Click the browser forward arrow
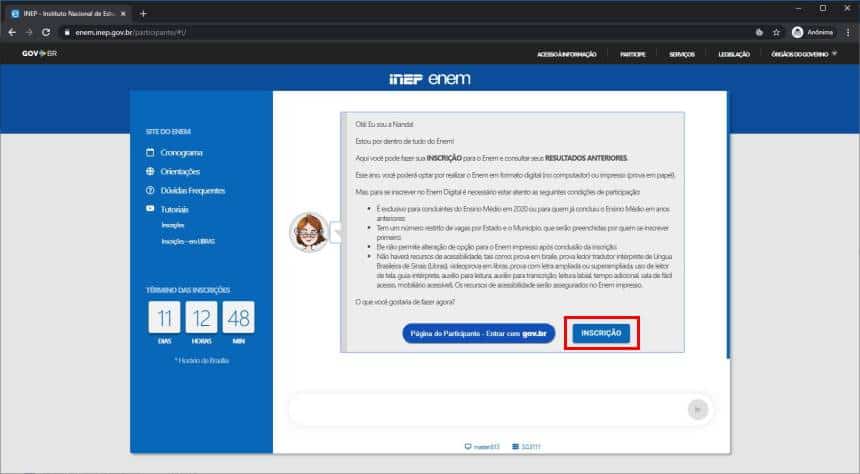The image size is (860, 474). pyautogui.click(x=29, y=32)
